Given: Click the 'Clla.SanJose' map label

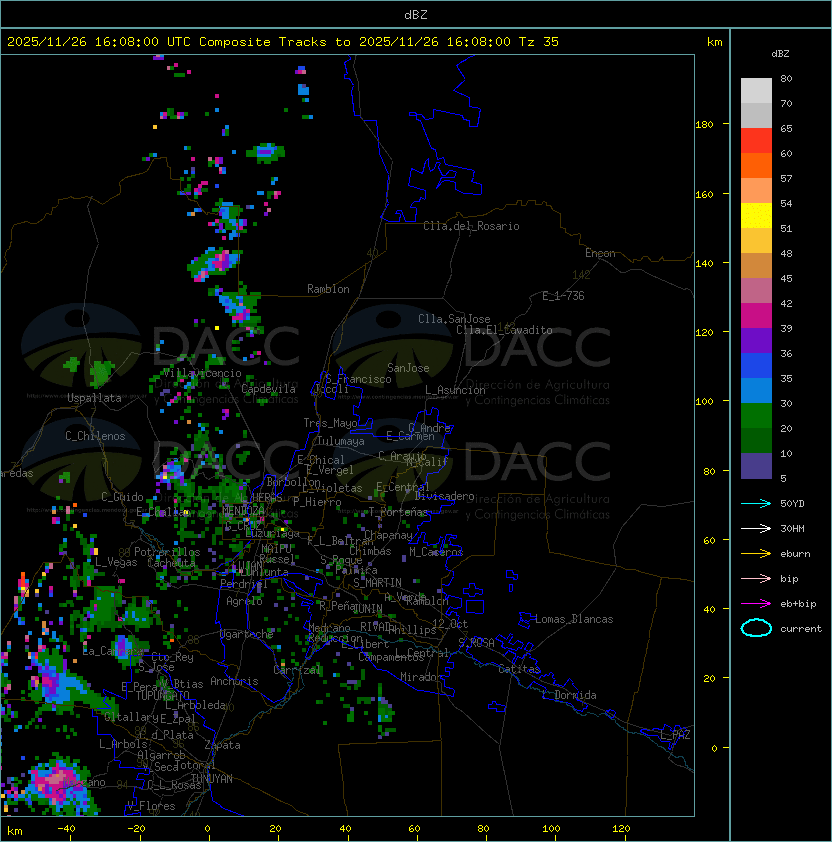Looking at the screenshot, I should click(454, 319).
